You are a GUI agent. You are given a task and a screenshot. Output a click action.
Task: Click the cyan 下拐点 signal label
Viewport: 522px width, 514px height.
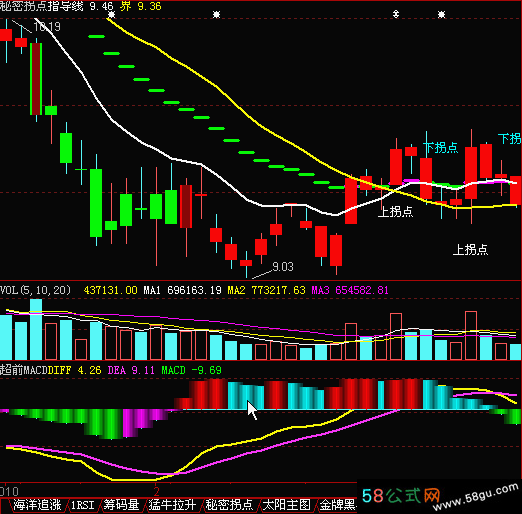click(x=441, y=148)
